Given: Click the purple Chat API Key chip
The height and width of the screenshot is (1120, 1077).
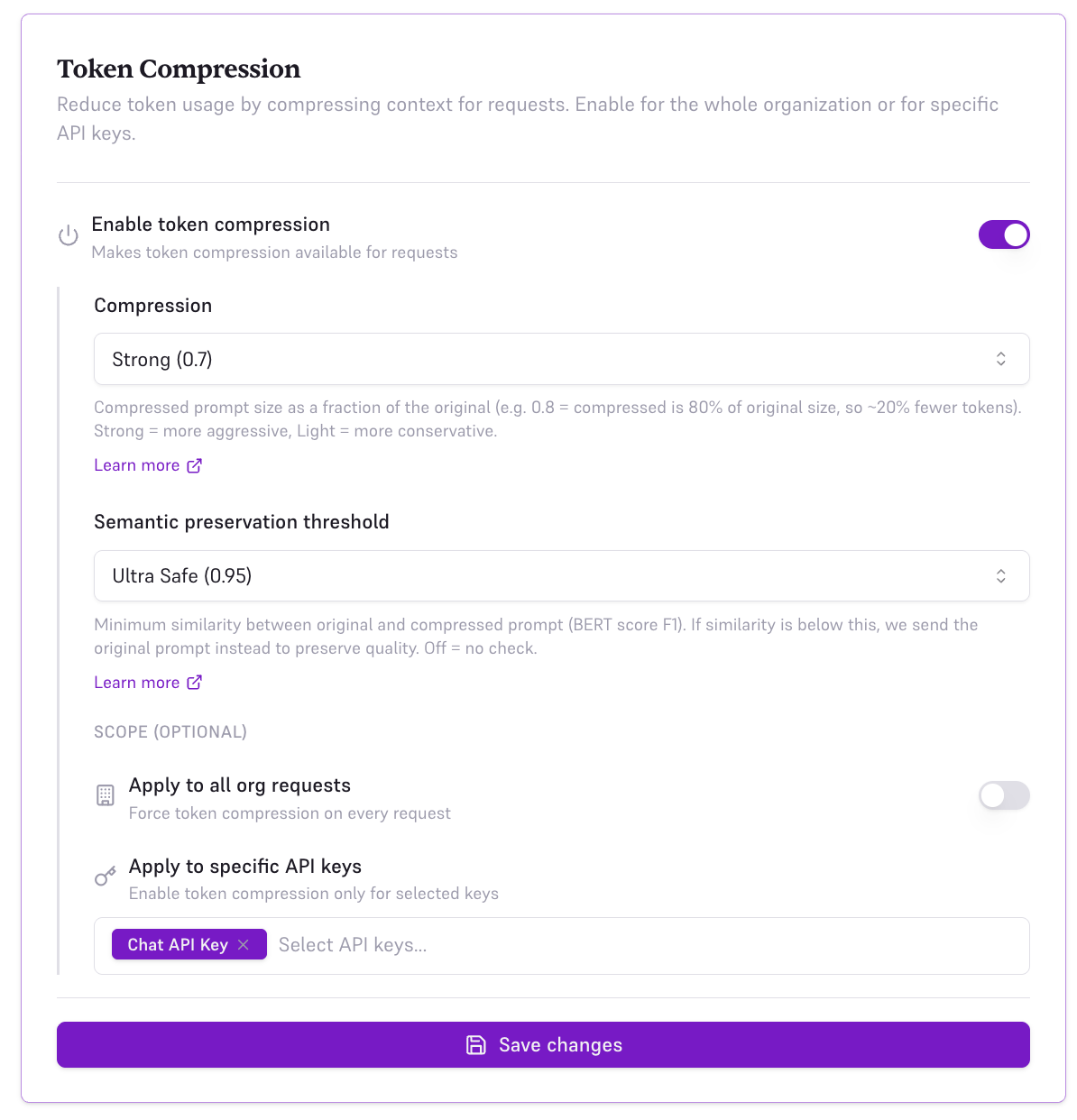Looking at the screenshot, I should coord(178,944).
